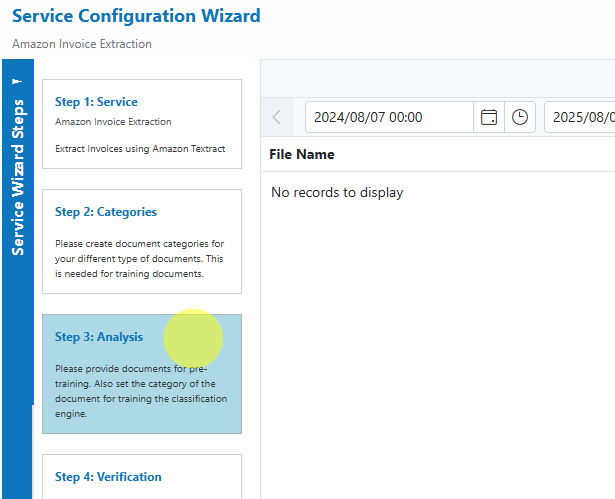Jump to Step 4: Verification
615x499 pixels.
click(x=108, y=477)
